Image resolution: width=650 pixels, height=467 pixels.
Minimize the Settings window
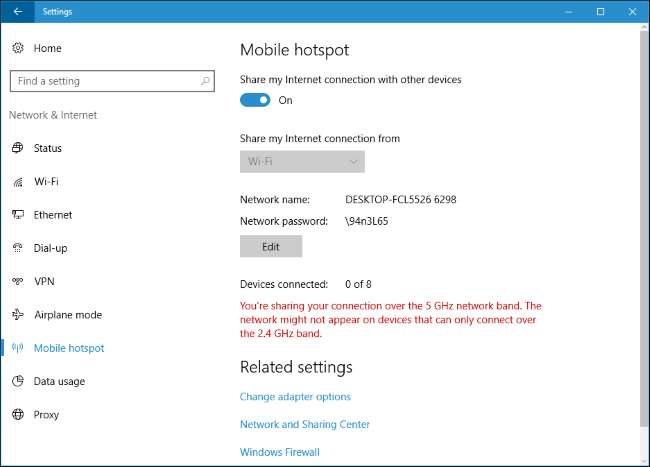pos(569,12)
